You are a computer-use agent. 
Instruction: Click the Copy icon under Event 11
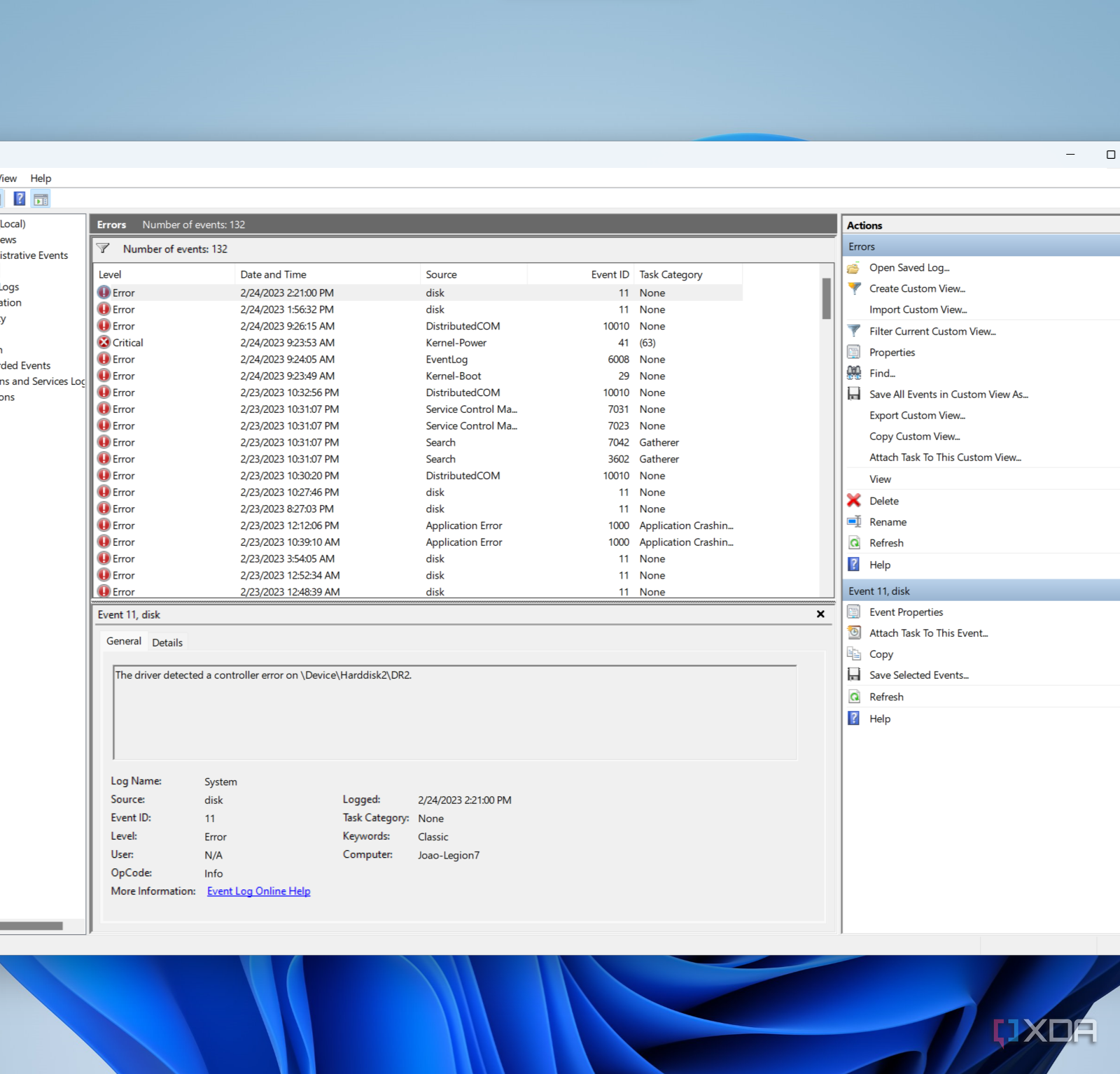854,654
